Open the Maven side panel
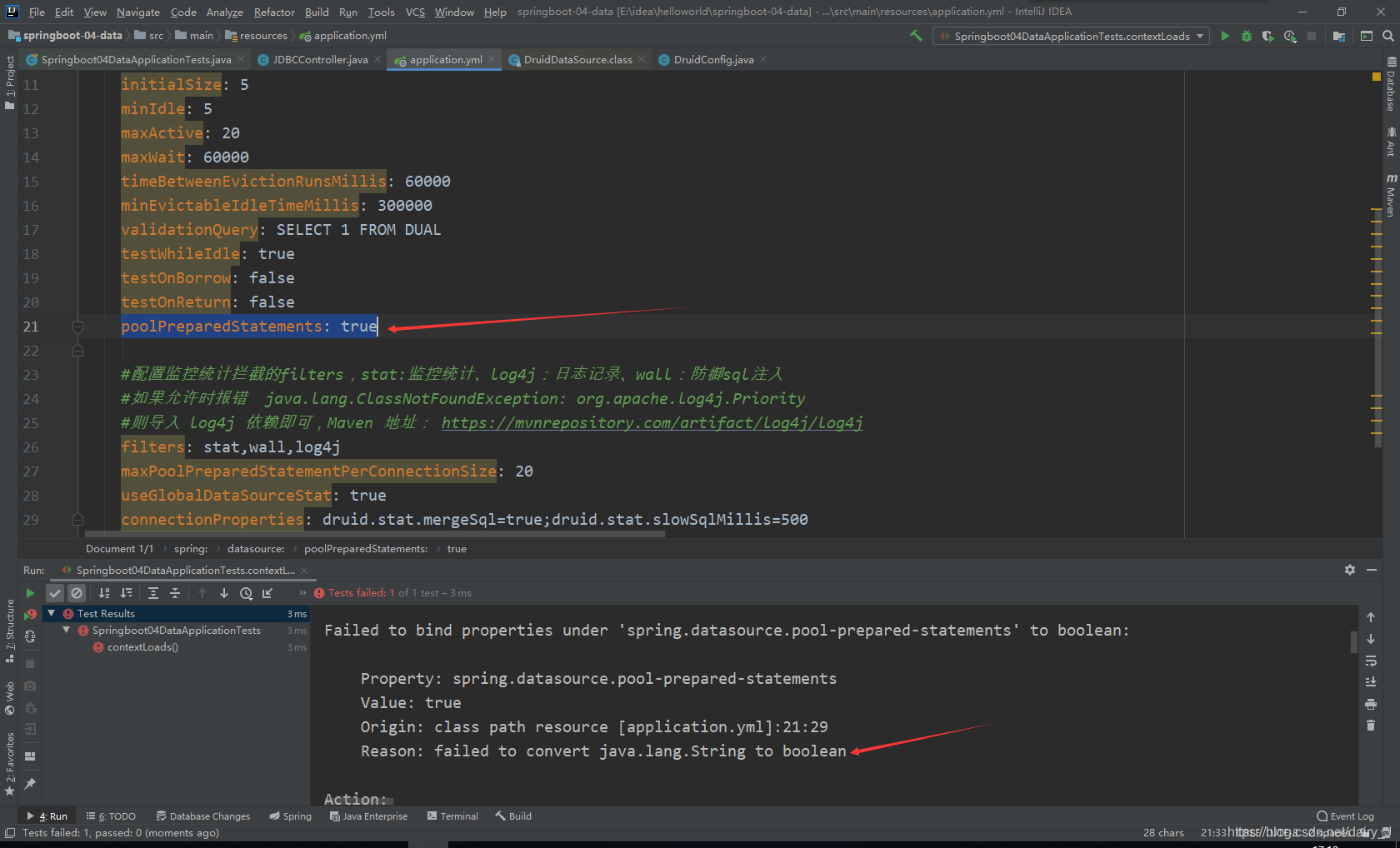 click(x=1391, y=196)
